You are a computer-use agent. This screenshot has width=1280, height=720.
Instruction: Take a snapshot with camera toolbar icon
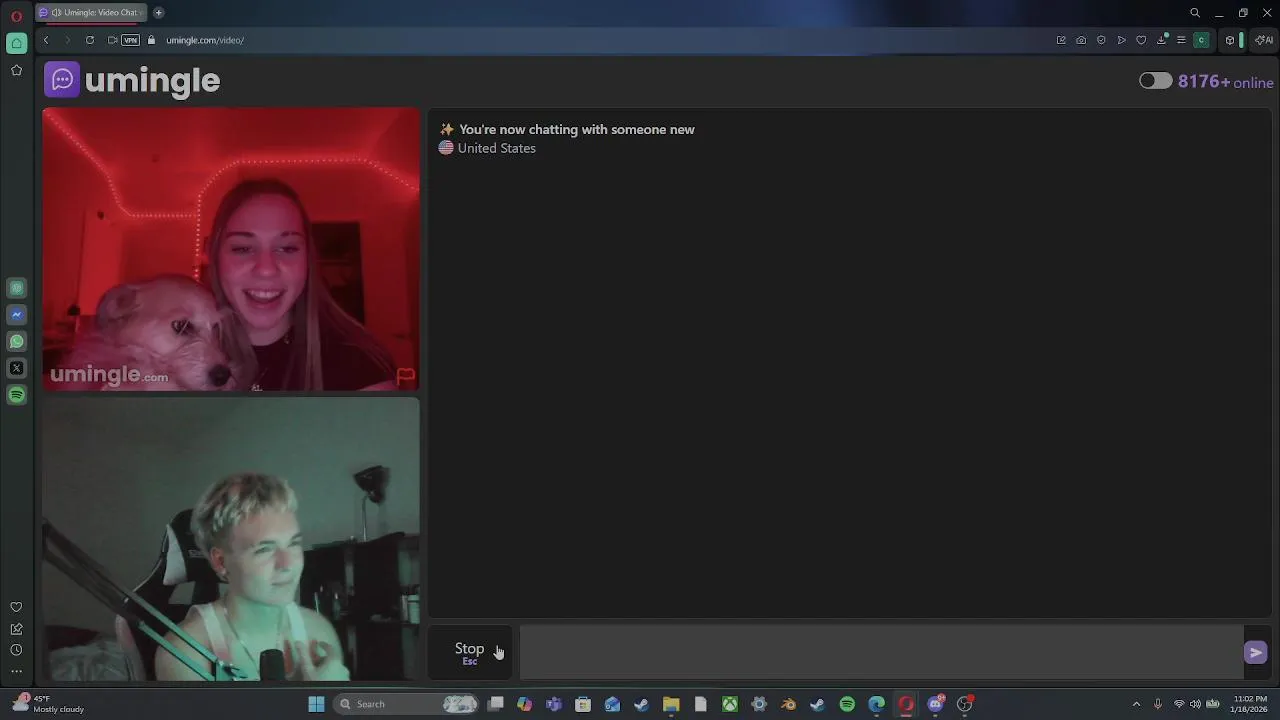(x=1081, y=40)
